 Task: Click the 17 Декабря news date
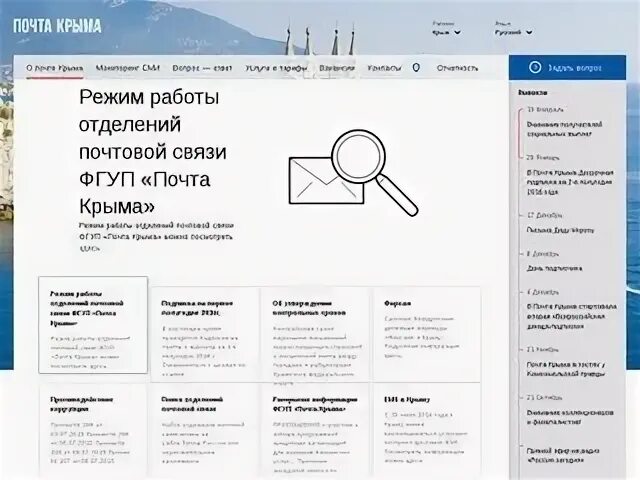544,215
